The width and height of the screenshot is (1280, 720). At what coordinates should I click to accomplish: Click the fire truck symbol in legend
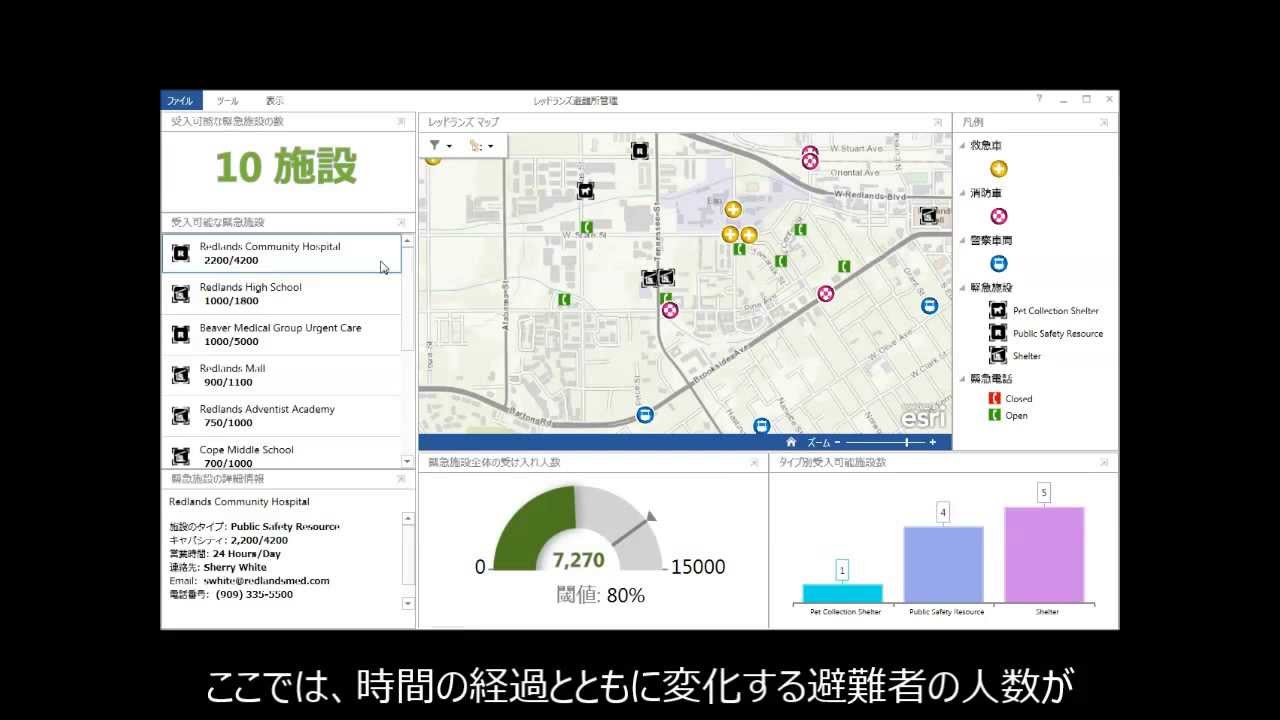(998, 216)
